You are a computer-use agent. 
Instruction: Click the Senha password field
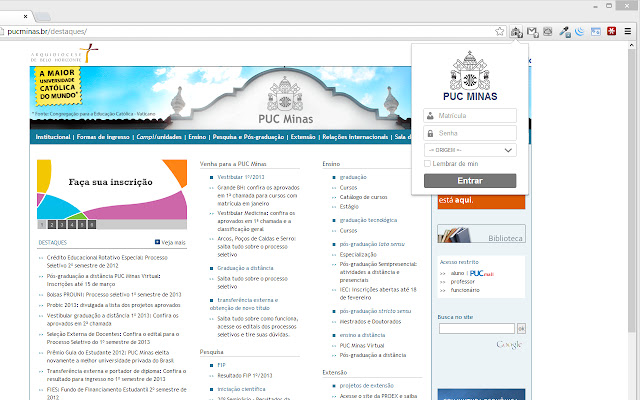click(x=470, y=133)
